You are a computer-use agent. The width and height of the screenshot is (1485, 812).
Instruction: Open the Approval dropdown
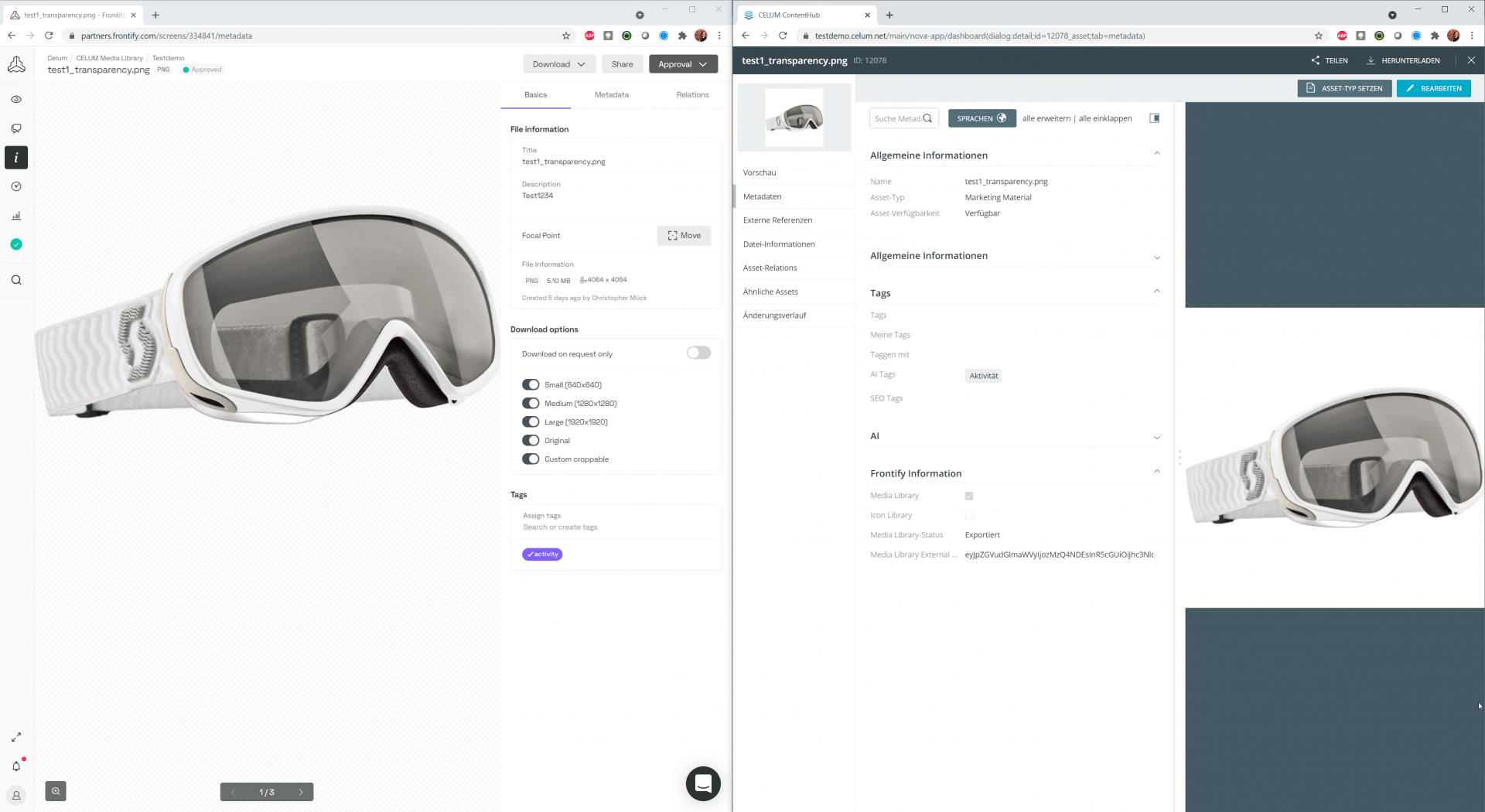tap(683, 63)
